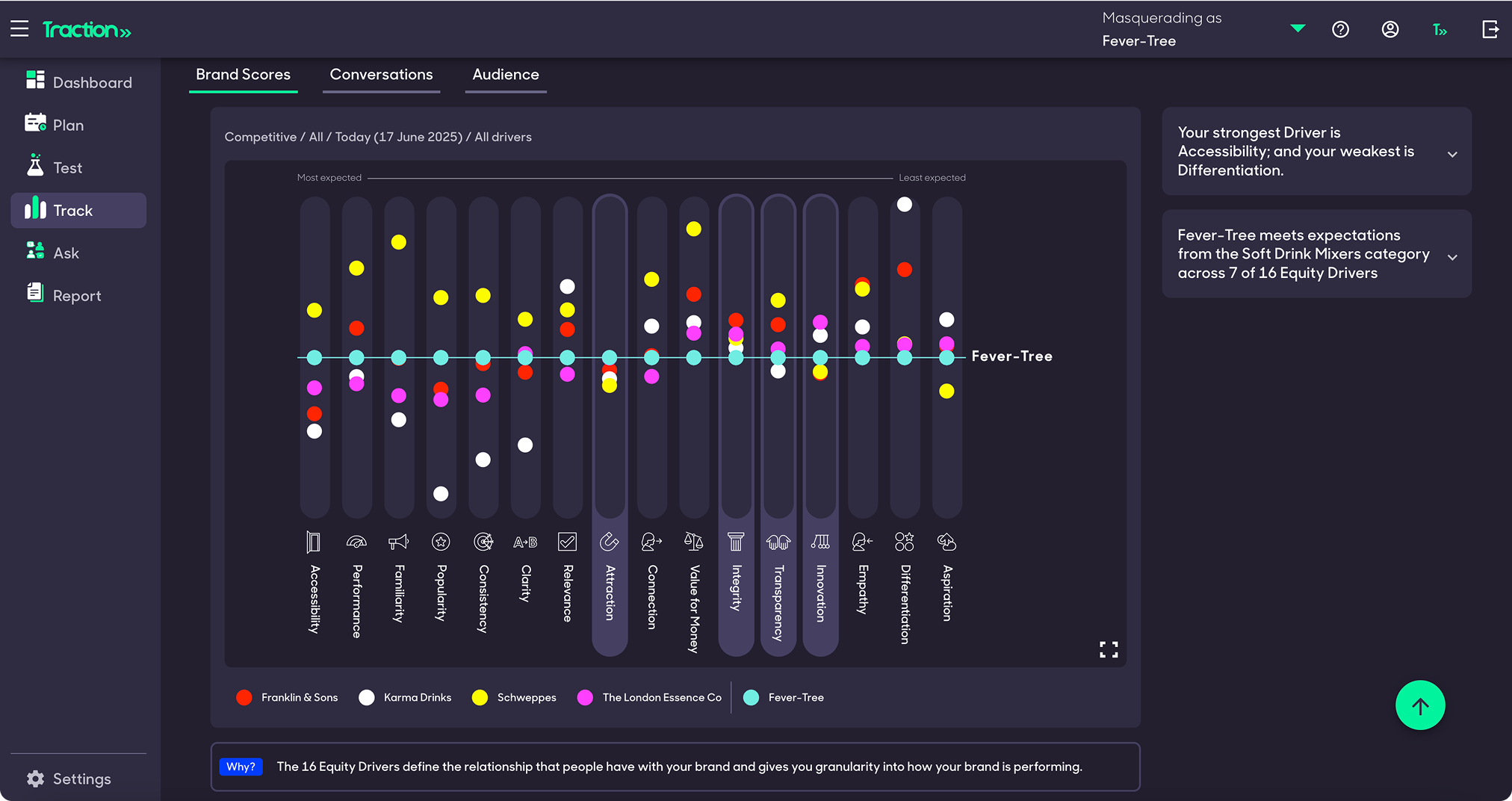
Task: Click the Aspiration driver icon
Action: (946, 542)
